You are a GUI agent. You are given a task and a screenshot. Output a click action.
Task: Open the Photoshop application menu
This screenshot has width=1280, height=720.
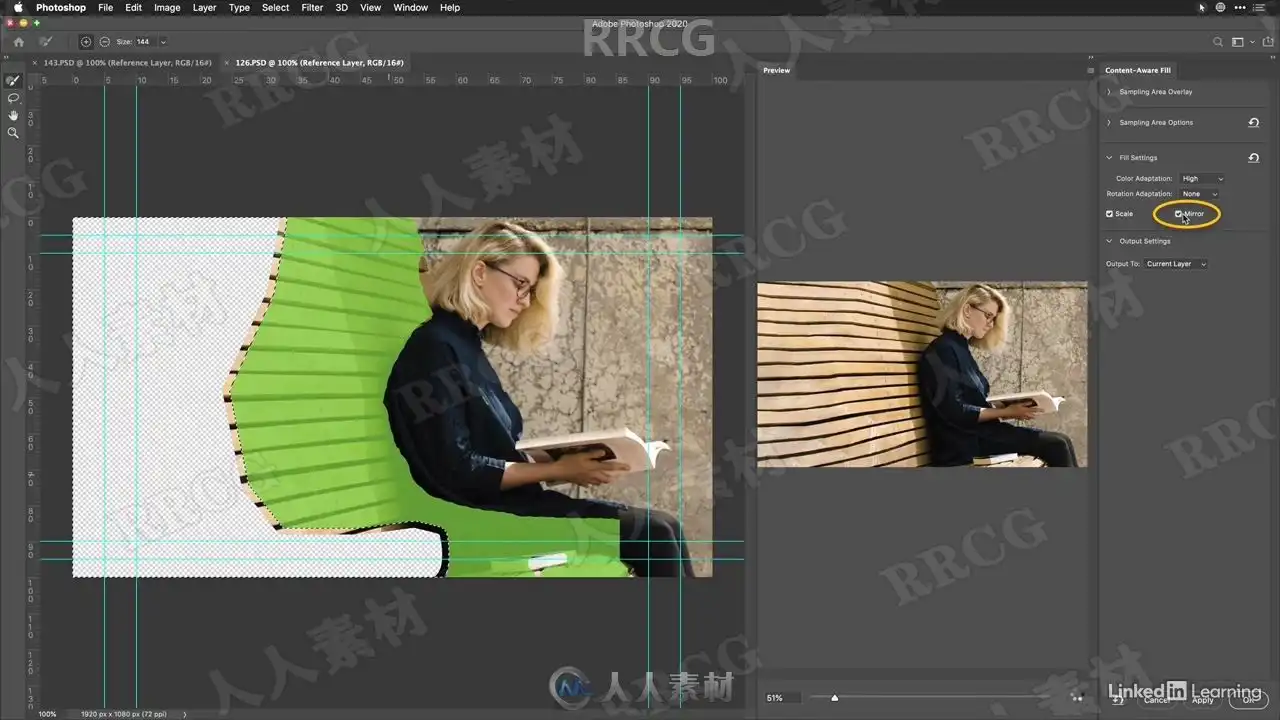click(61, 7)
